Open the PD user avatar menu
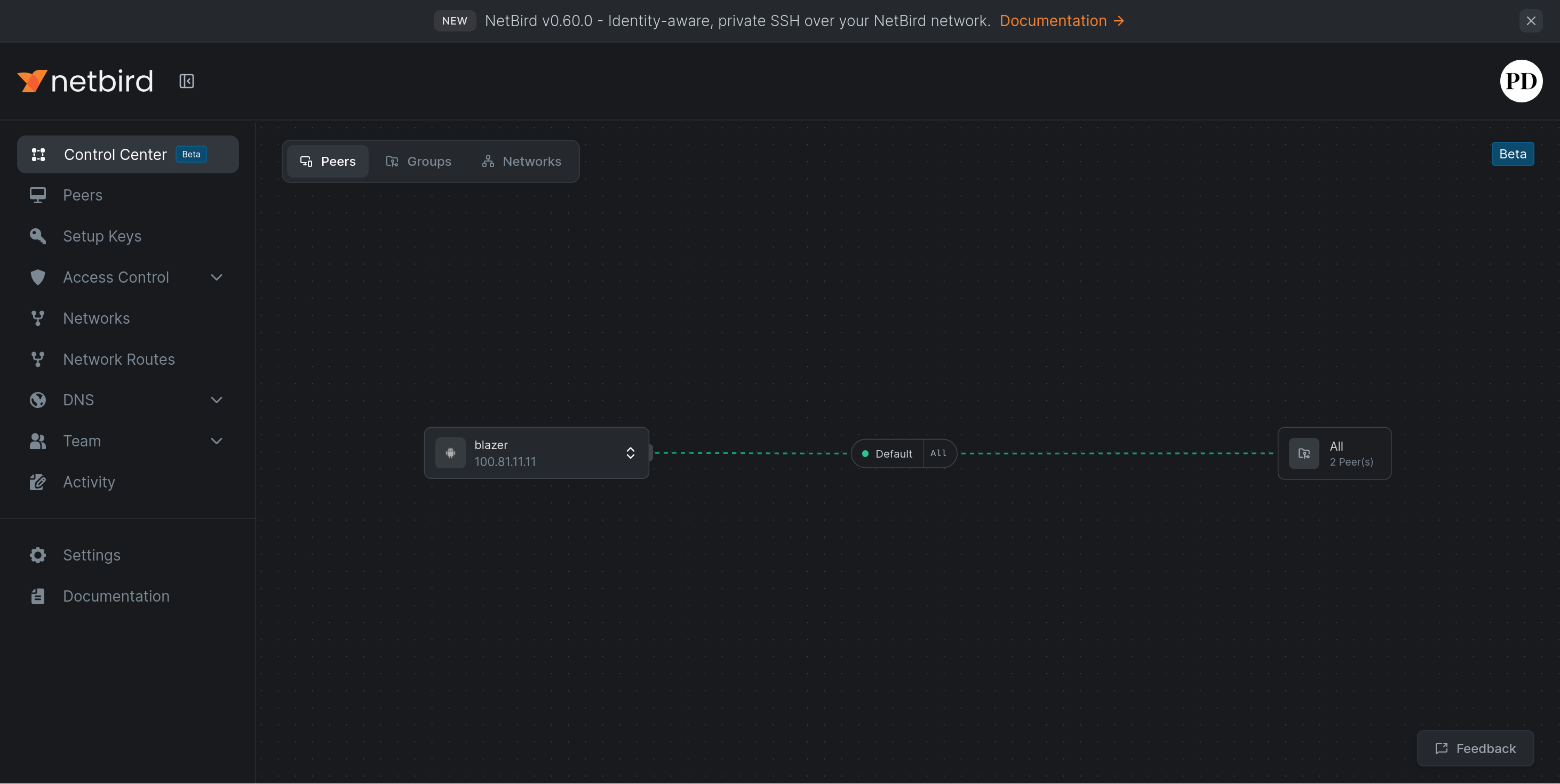This screenshot has width=1560, height=784. pos(1521,81)
